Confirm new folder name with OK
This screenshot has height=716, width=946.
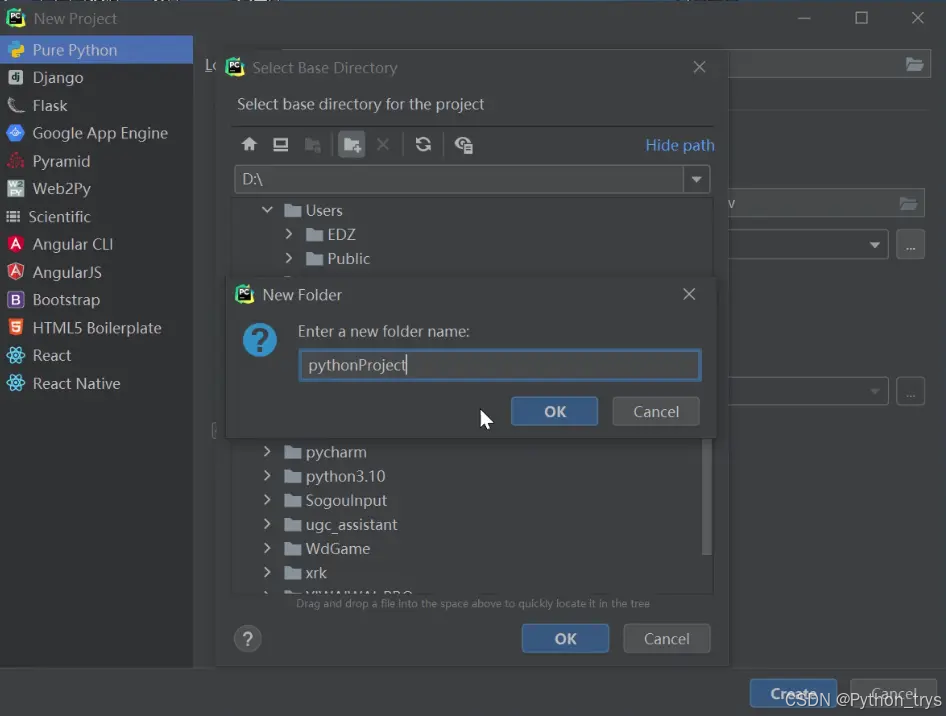[x=554, y=411]
